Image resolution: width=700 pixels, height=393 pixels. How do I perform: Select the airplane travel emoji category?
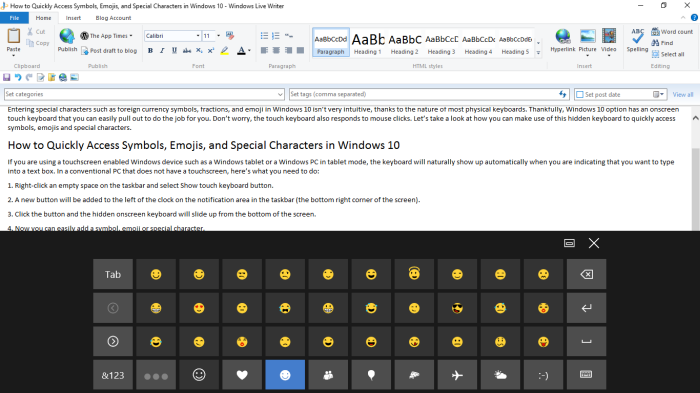coord(457,375)
